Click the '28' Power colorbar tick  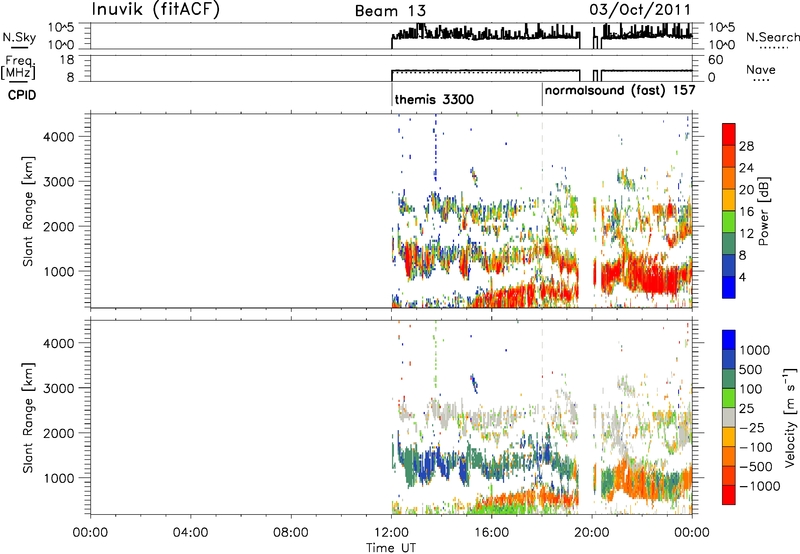746,146
